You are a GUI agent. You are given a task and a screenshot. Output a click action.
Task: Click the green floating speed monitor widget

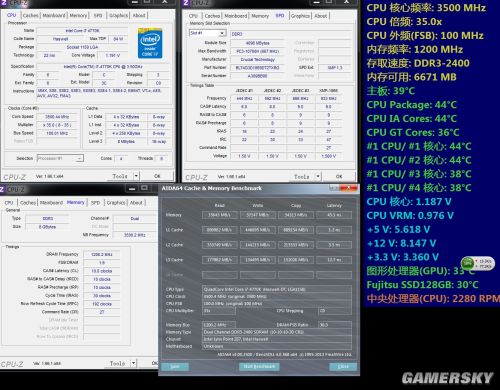tap(478, 264)
